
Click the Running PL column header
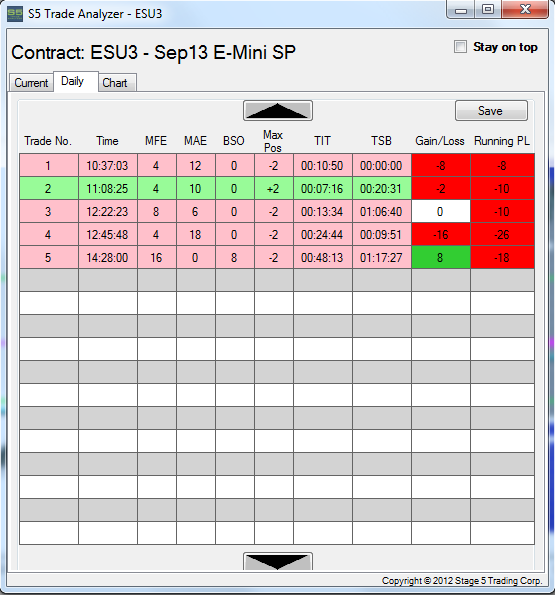(x=502, y=141)
